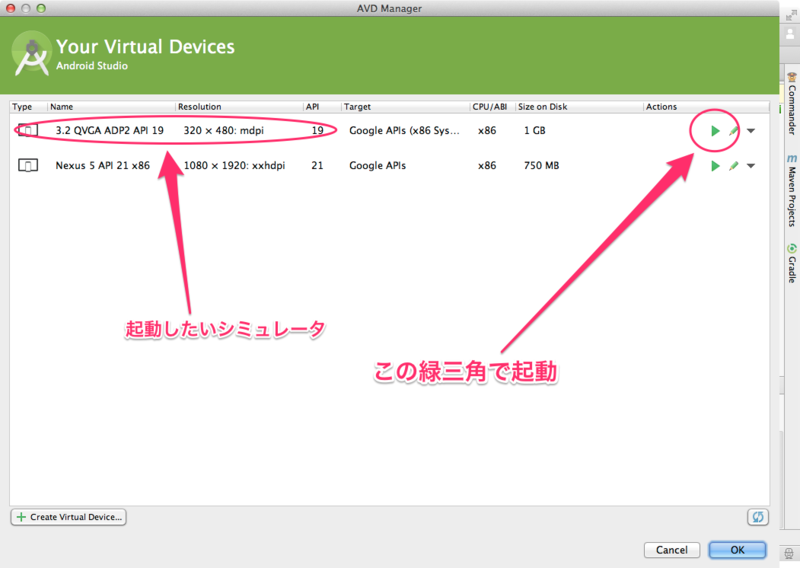Click the 'Google APIs' target cell of Nexus 5
This screenshot has width=800, height=568.
(x=378, y=165)
